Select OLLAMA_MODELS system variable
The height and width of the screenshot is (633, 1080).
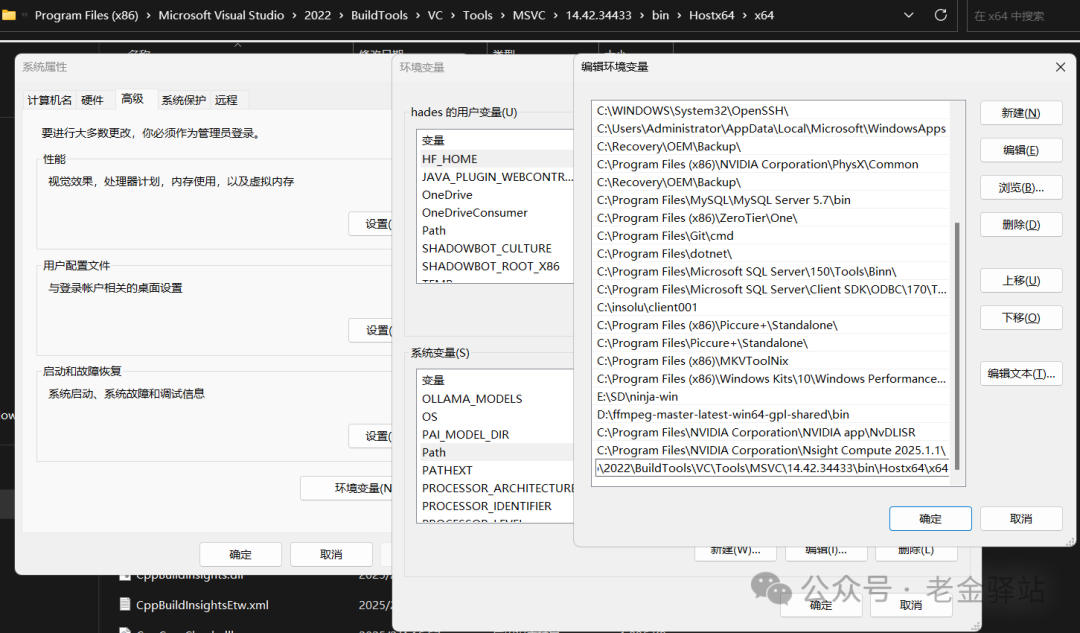click(x=496, y=398)
